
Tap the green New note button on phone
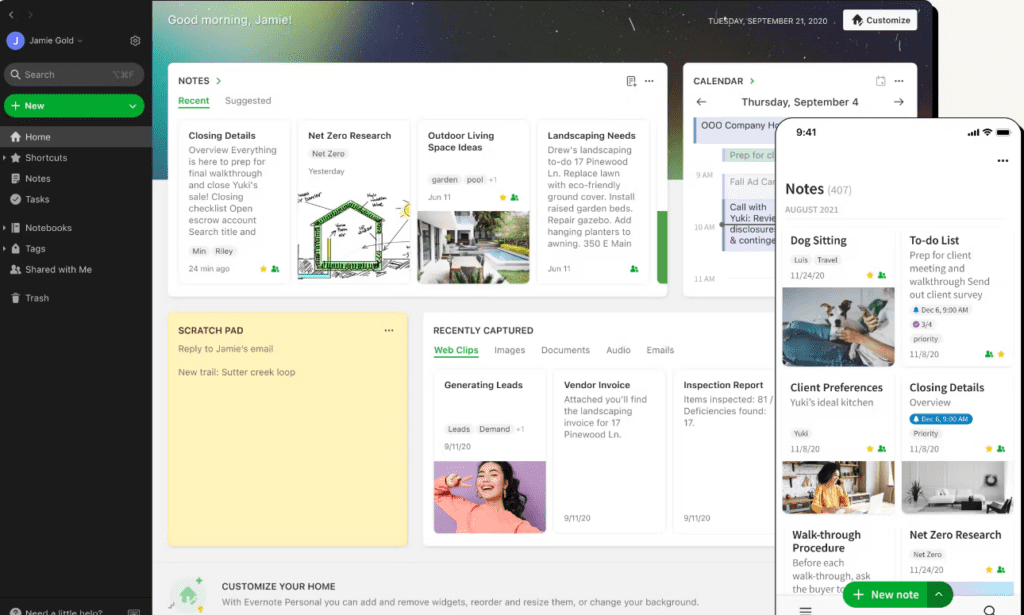pos(885,594)
